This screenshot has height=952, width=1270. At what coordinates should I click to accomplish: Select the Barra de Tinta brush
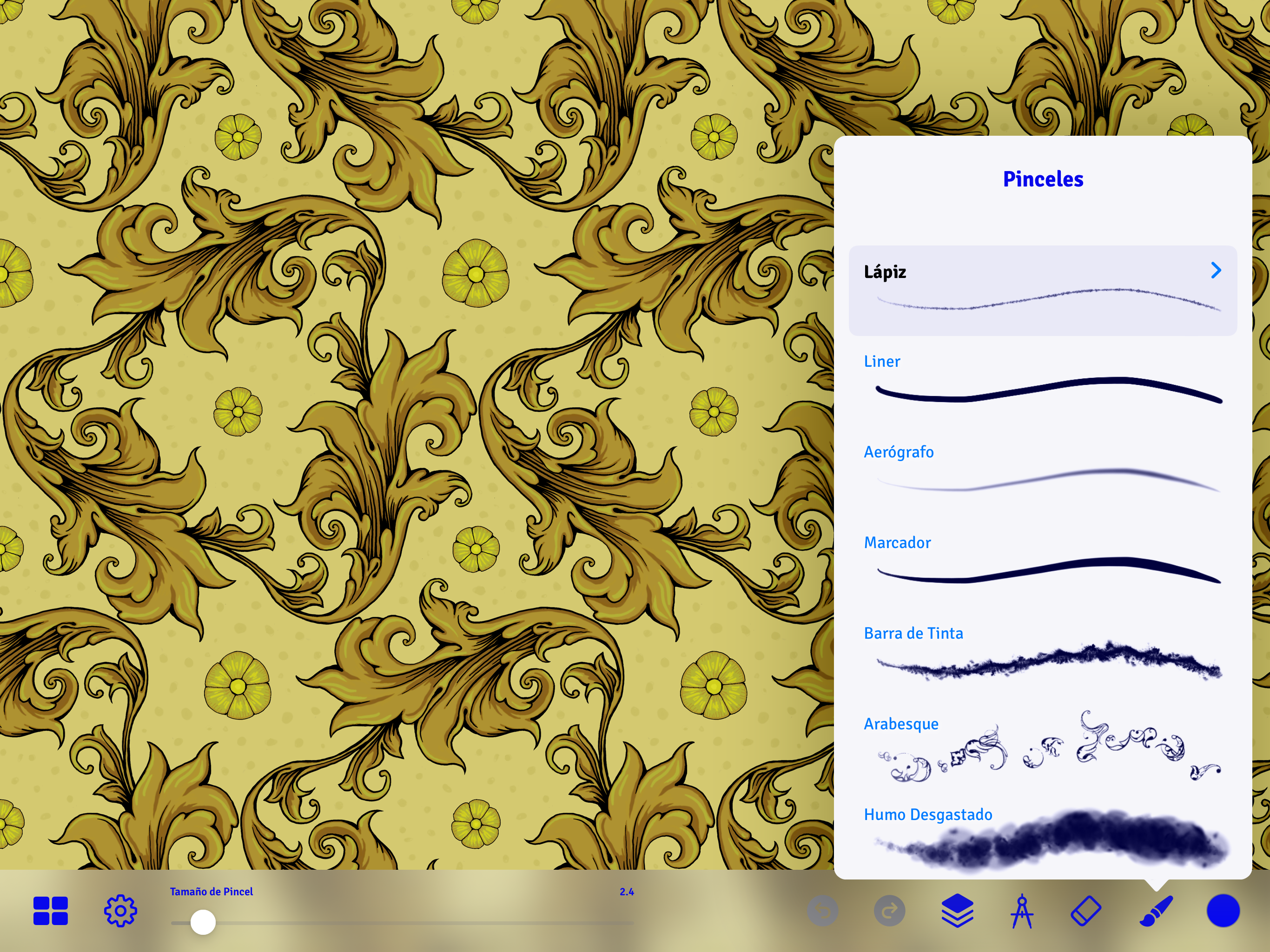(1043, 654)
